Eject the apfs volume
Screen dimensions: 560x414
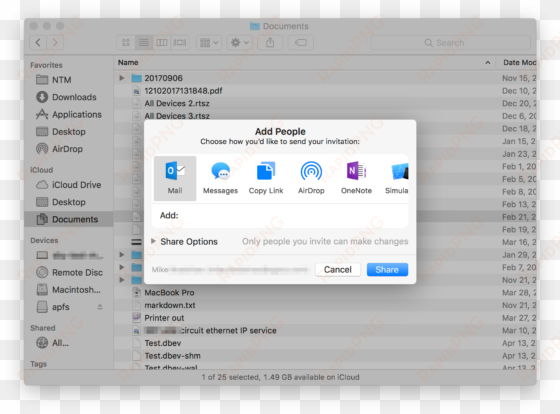100,307
